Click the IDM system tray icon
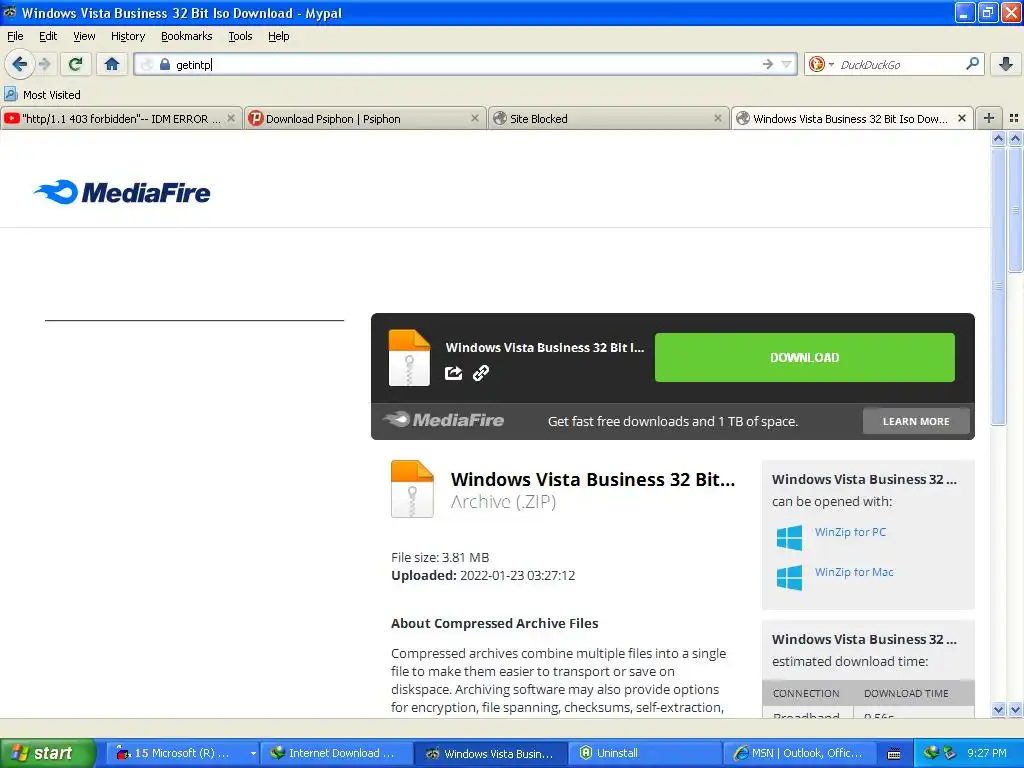Image resolution: width=1024 pixels, height=768 pixels. pos(930,753)
